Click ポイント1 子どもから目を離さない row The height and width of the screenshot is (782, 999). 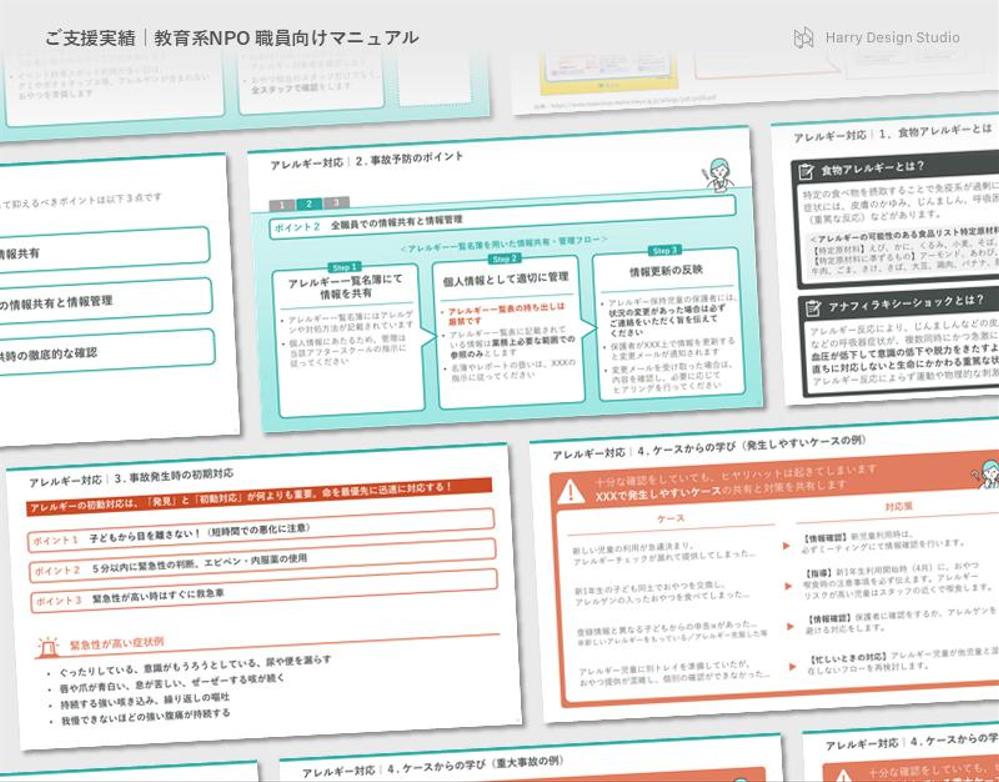[x=261, y=530]
